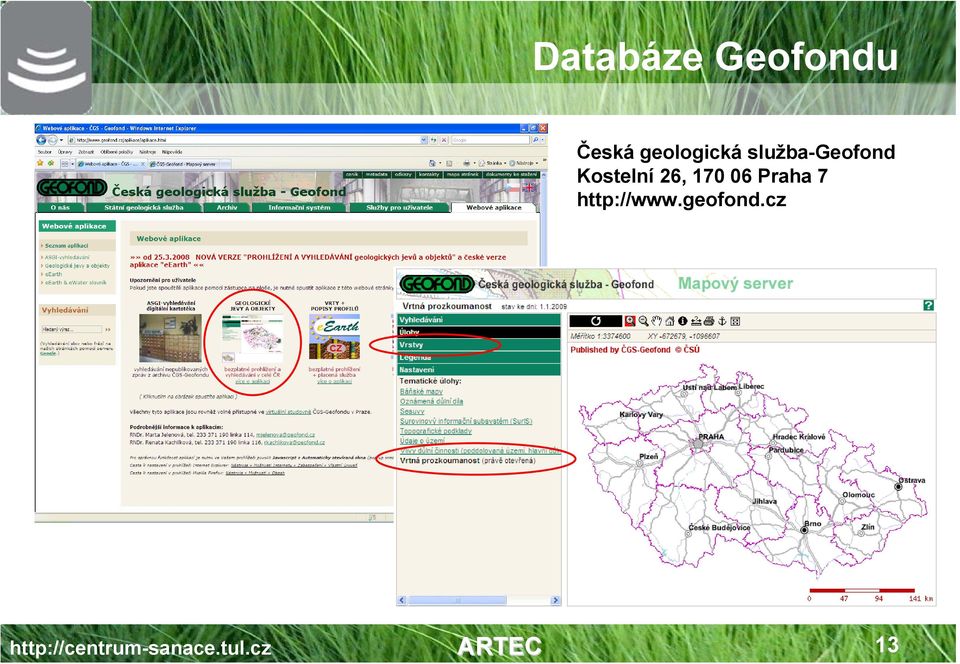Open the eEarth CZ application thumbnail
This screenshot has width=960, height=664.
click(334, 337)
